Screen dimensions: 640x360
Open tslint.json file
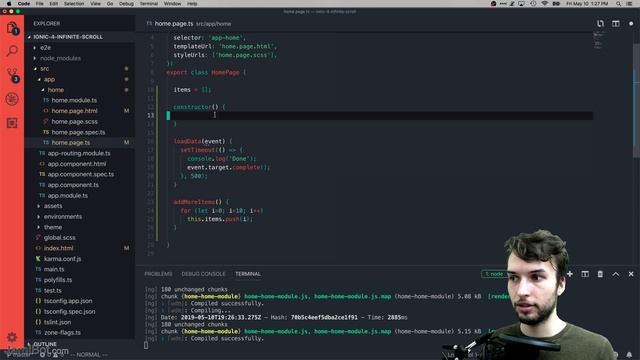pyautogui.click(x=57, y=322)
